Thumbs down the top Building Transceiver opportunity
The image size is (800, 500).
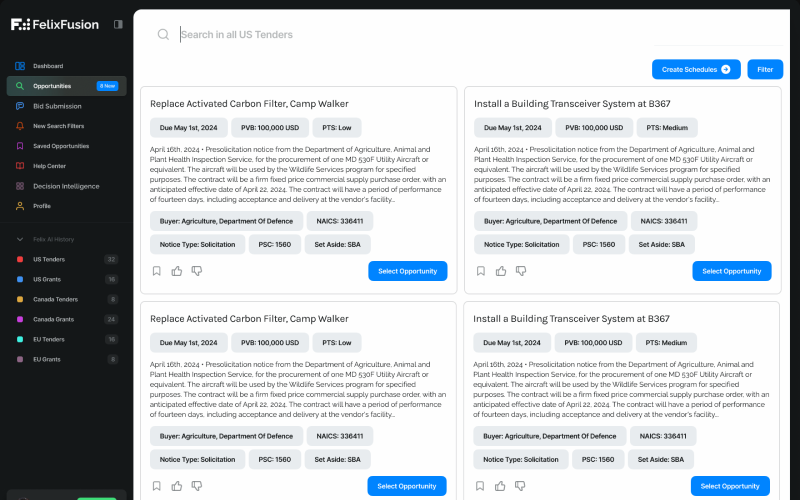pos(521,271)
